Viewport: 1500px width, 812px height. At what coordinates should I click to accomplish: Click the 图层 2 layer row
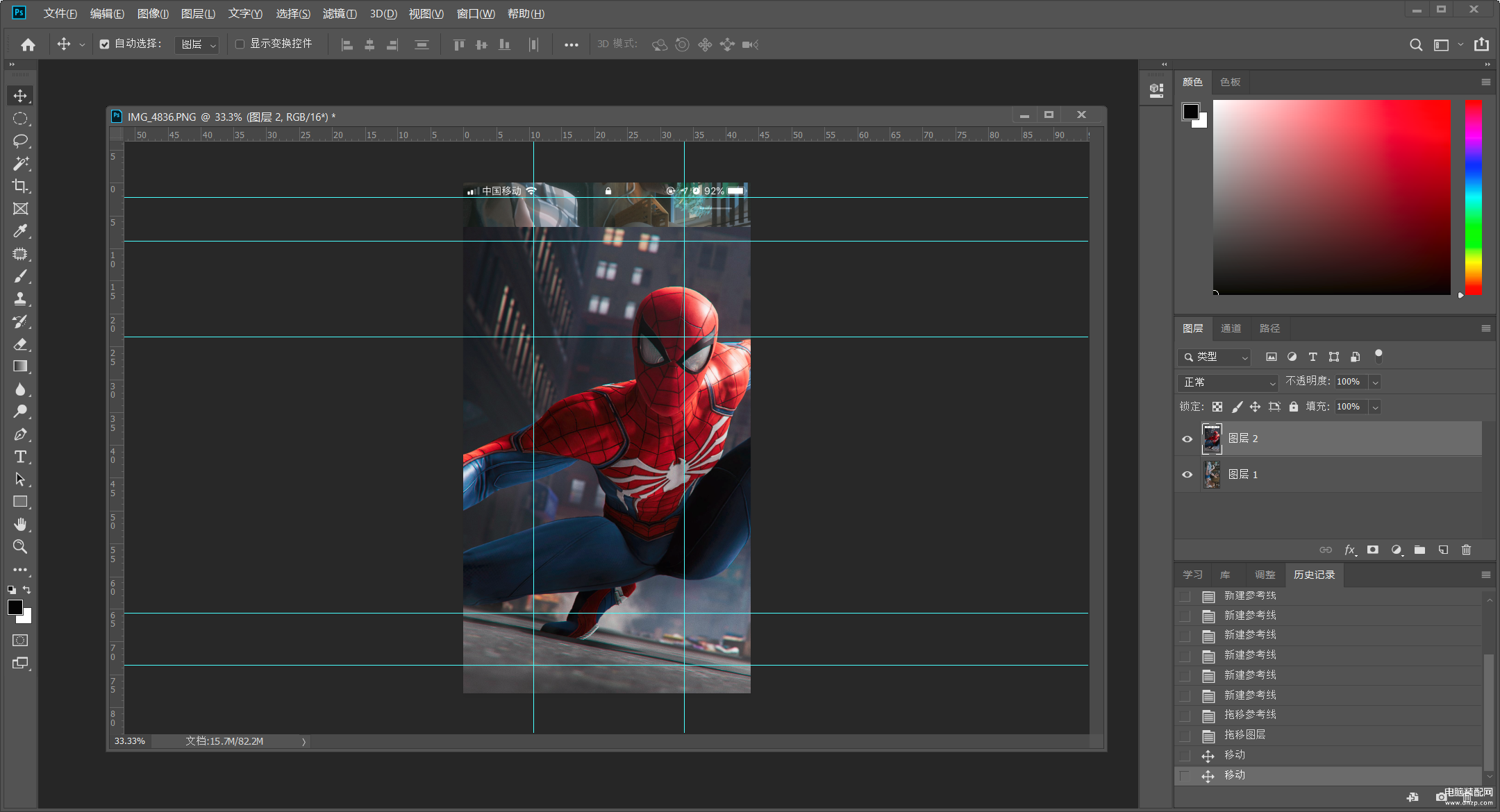(1328, 439)
